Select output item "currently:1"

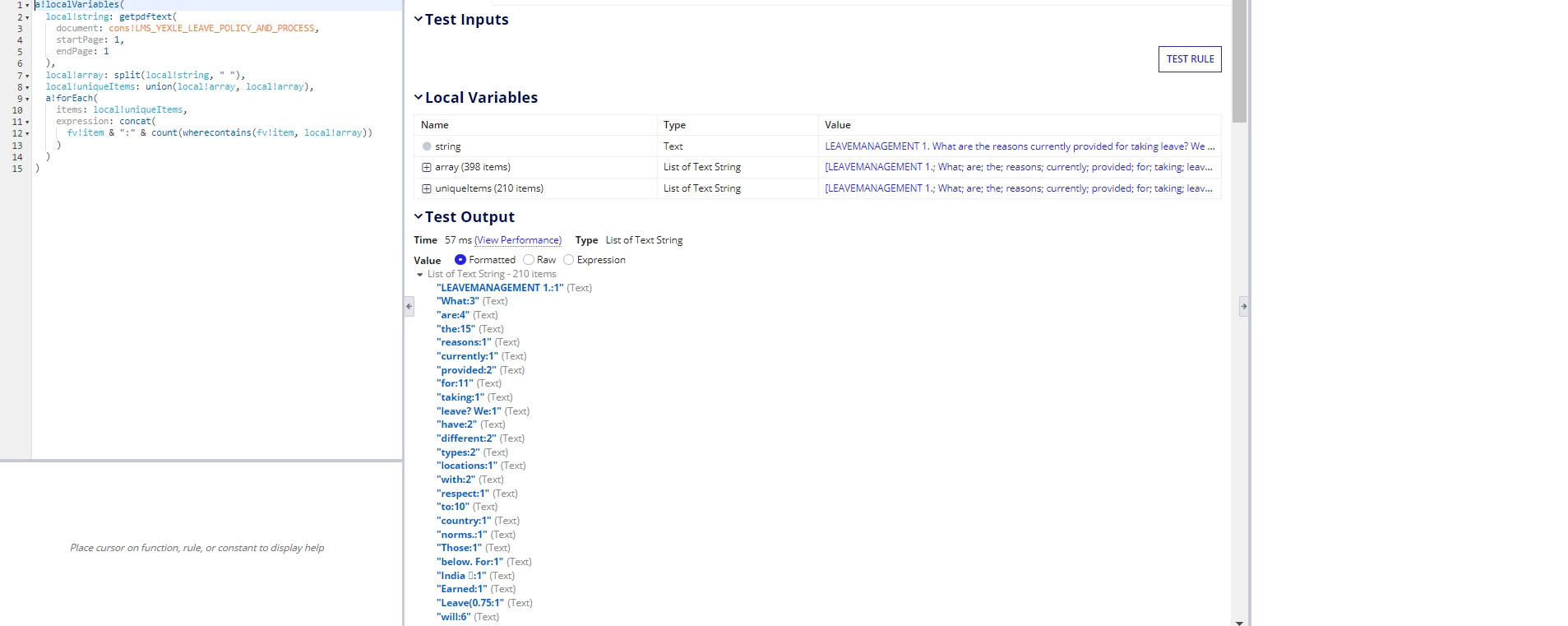[467, 356]
